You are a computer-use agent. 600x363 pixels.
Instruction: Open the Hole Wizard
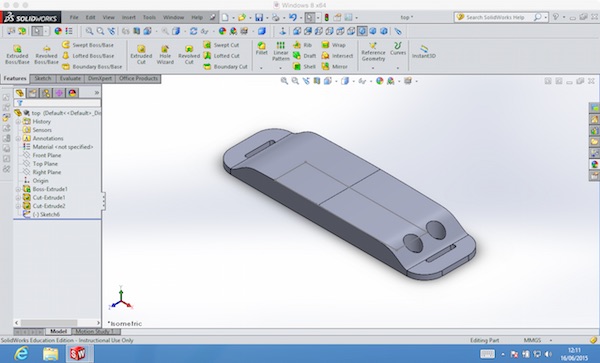coord(165,54)
